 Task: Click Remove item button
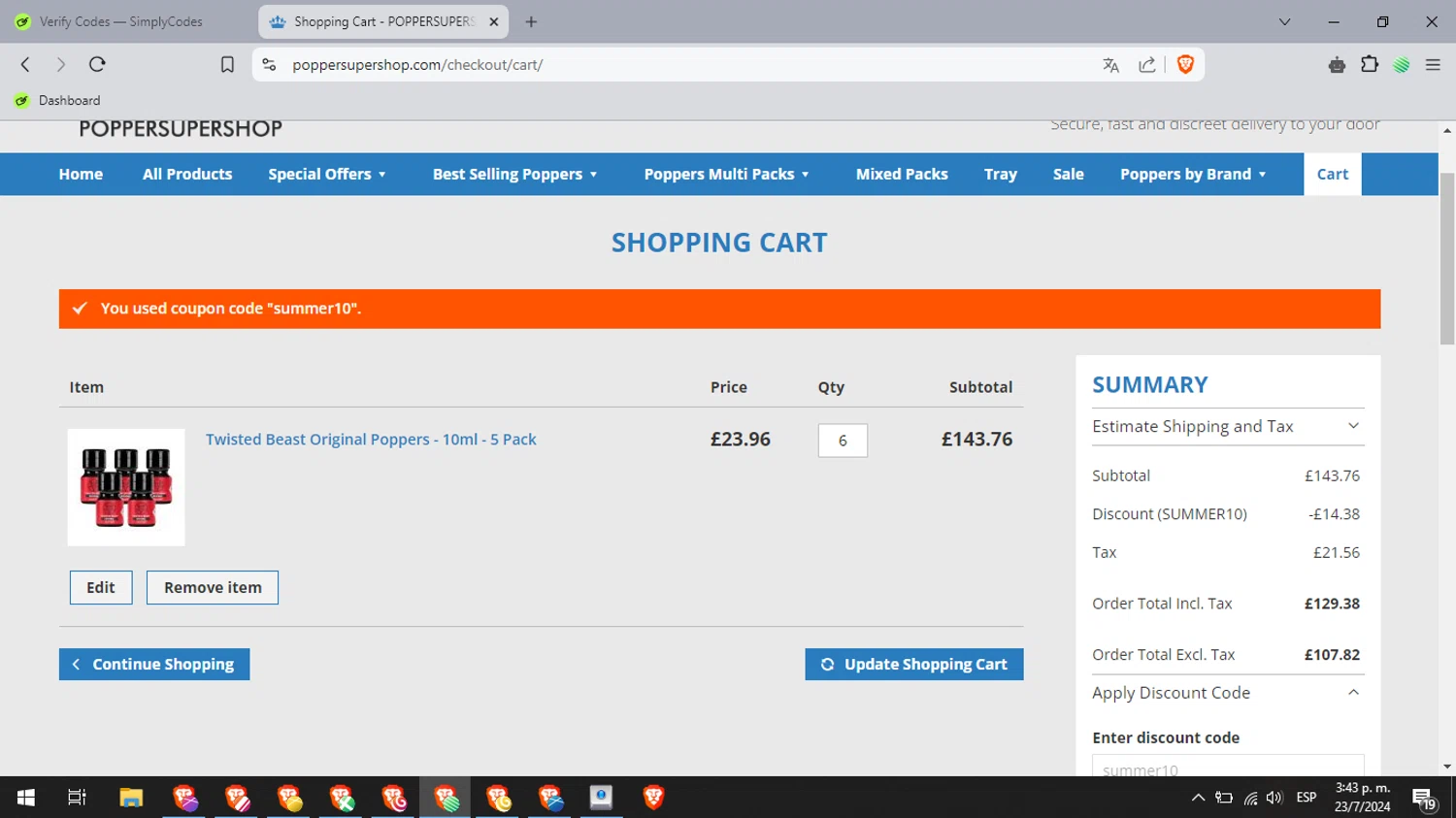(x=213, y=588)
